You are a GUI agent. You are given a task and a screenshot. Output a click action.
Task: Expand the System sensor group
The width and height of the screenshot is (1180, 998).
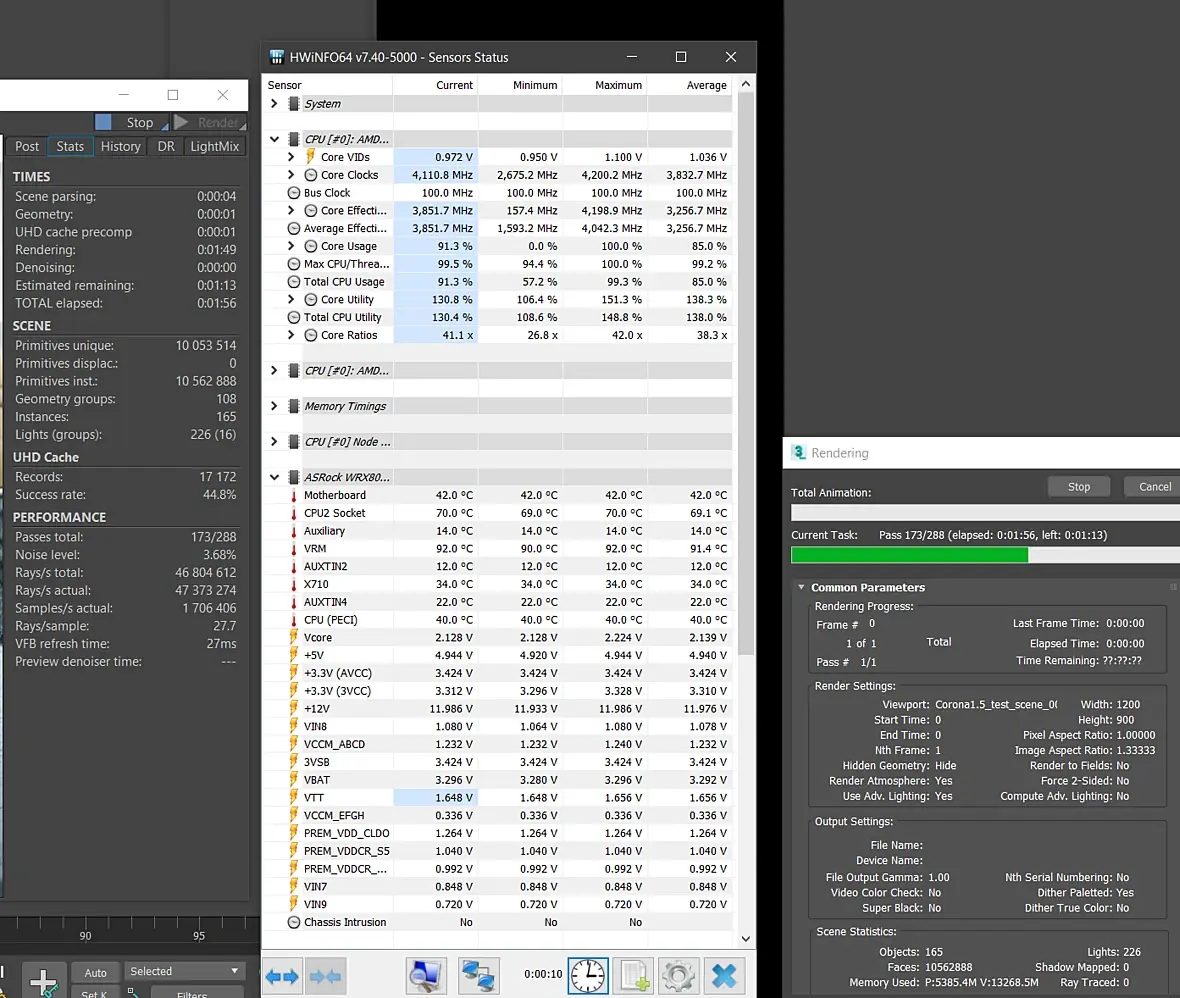274,104
